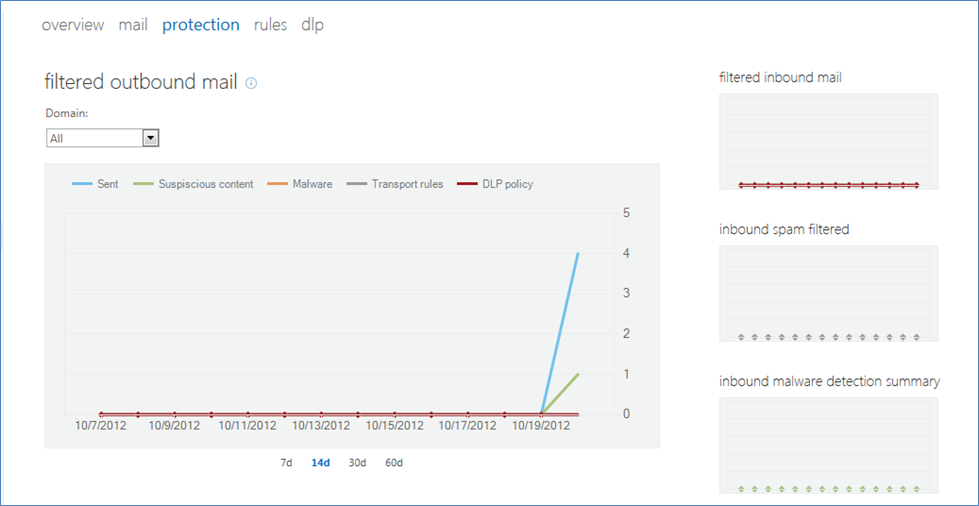Viewport: 979px width, 506px height.
Task: Click the Suspiscious content legend swatch
Action: click(x=144, y=184)
